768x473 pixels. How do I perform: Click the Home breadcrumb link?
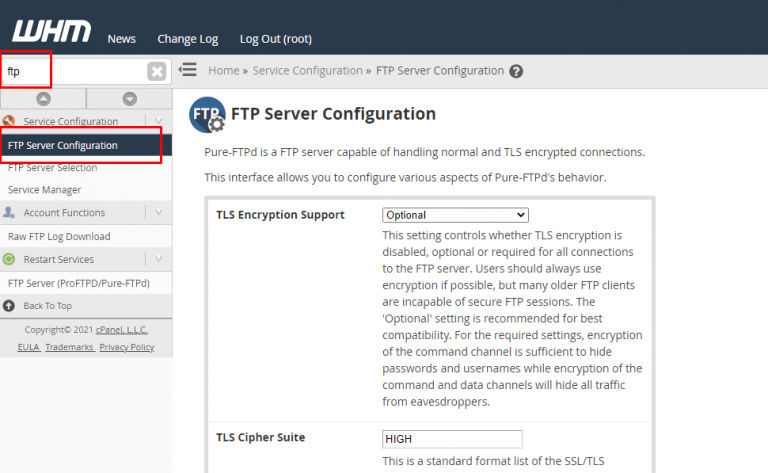[224, 71]
